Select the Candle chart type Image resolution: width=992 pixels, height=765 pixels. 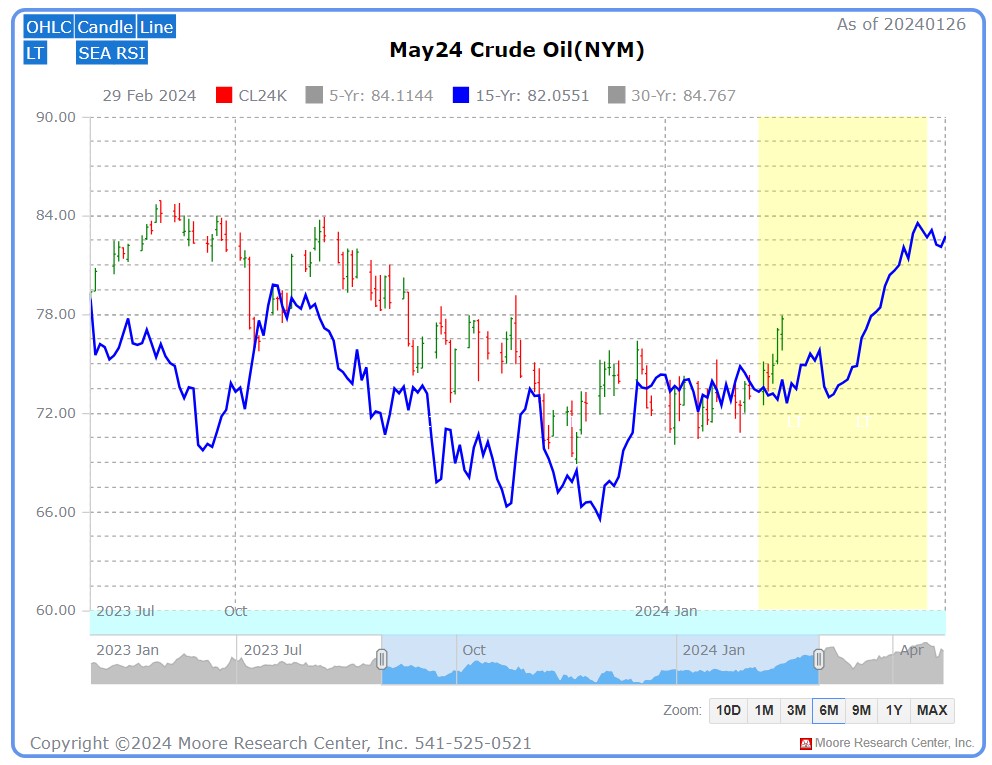click(105, 27)
